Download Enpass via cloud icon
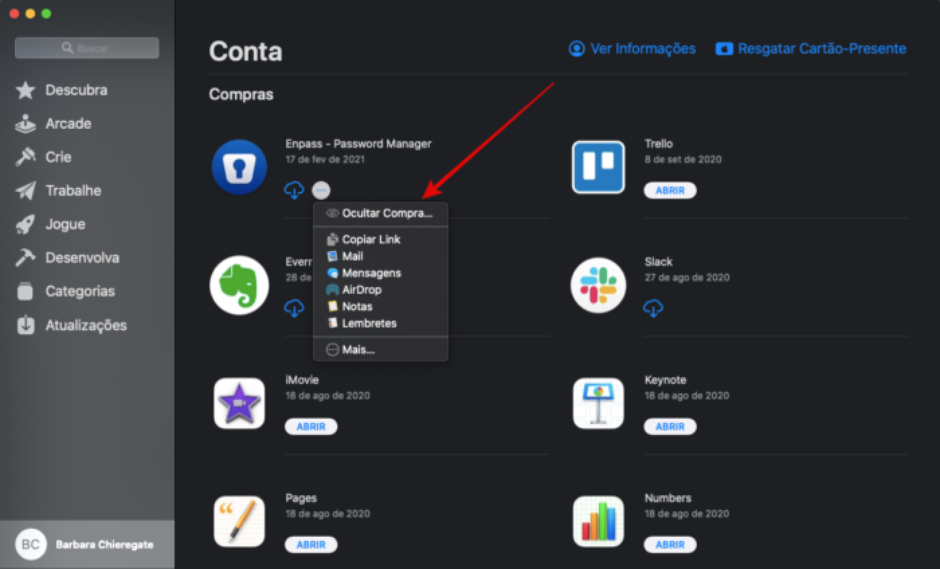The height and width of the screenshot is (569, 940). (x=294, y=190)
